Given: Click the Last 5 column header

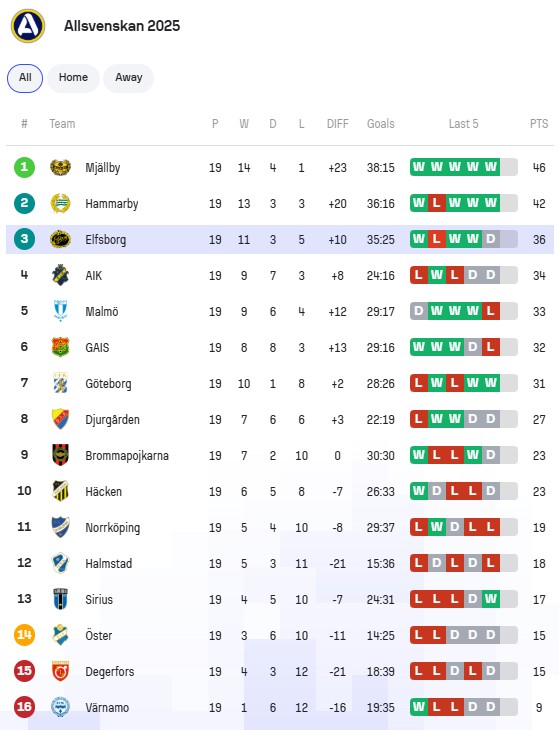Looking at the screenshot, I should (463, 124).
